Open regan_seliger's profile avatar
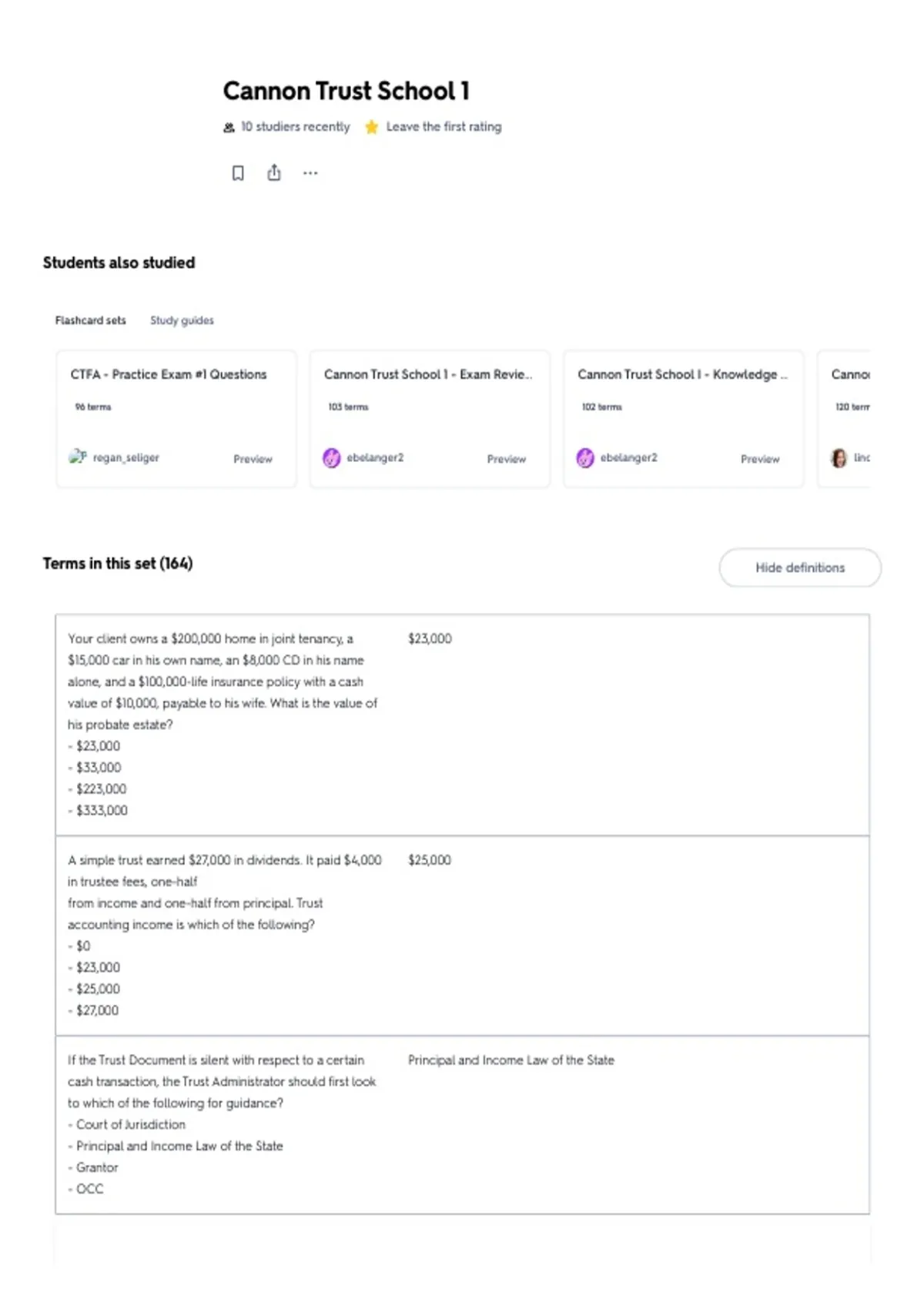This screenshot has width=924, height=1309. click(x=78, y=457)
